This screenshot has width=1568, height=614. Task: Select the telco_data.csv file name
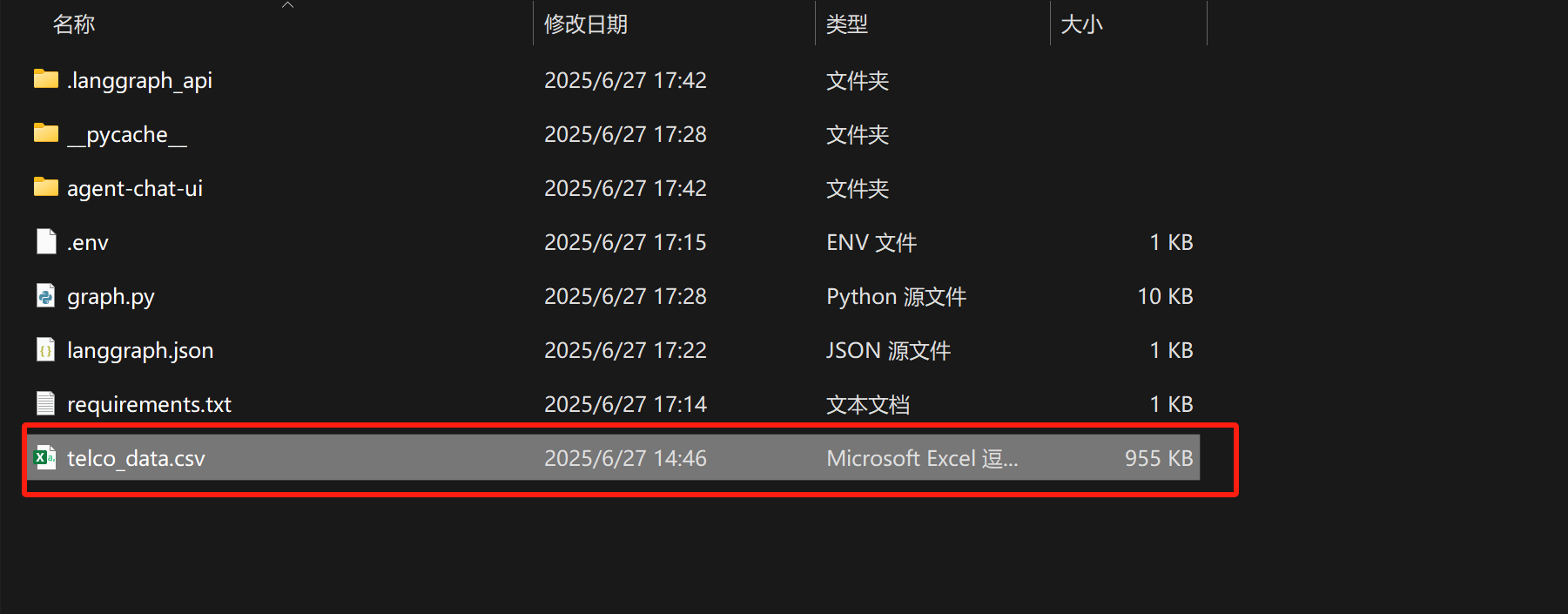(136, 459)
